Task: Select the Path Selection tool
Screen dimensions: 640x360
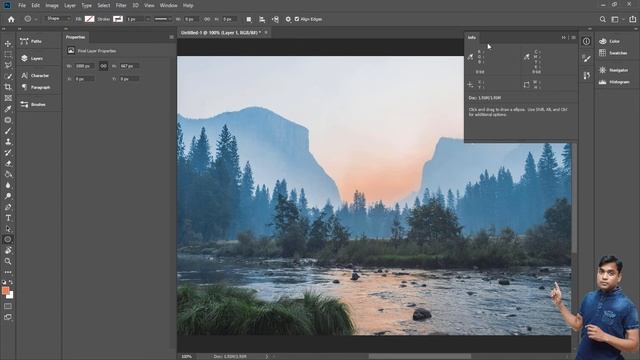Action: [x=8, y=229]
